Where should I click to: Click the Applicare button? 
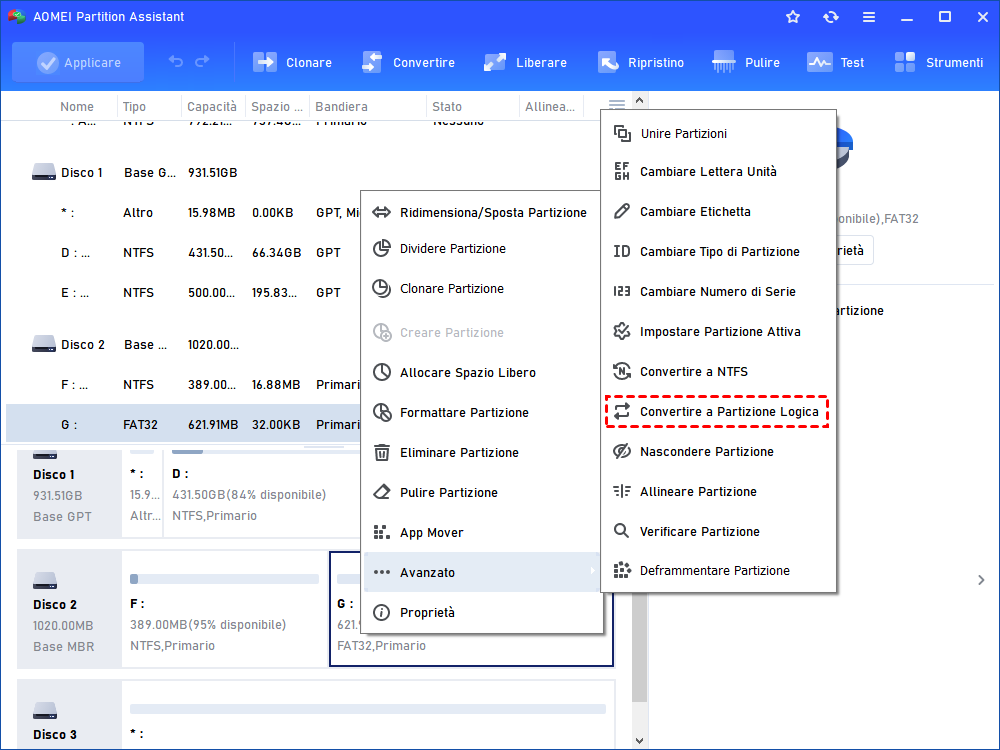click(78, 62)
